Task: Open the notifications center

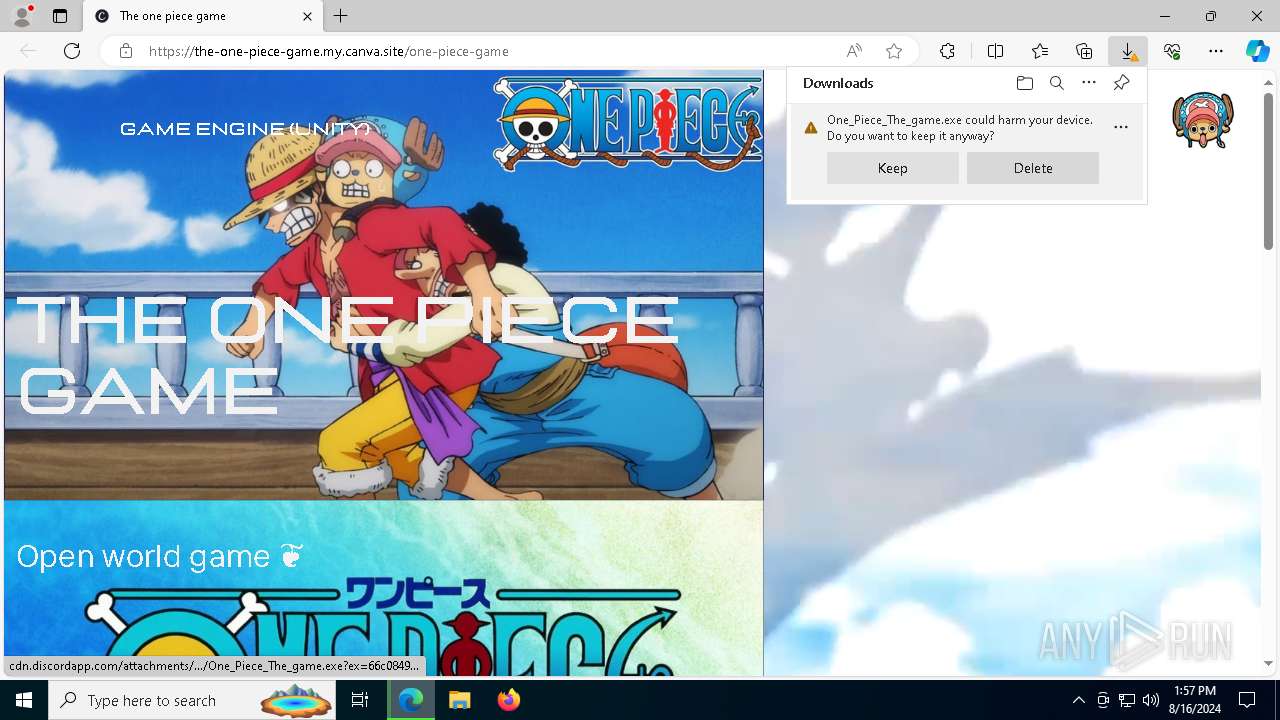Action: (1247, 700)
